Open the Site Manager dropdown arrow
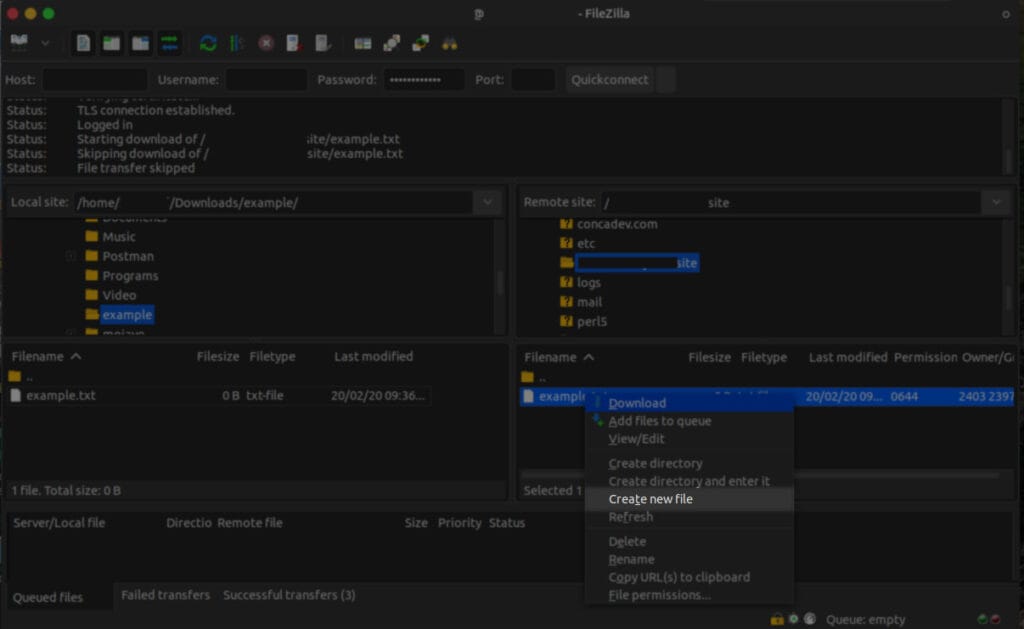 pyautogui.click(x=44, y=43)
